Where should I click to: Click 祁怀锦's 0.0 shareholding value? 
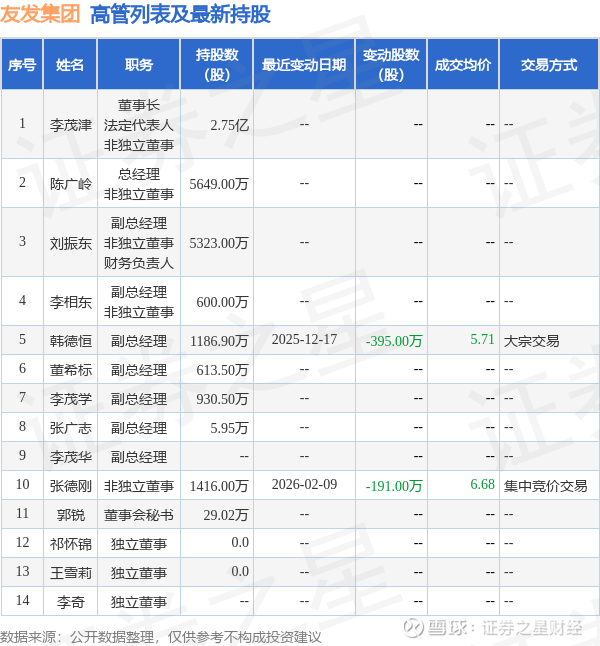(240, 542)
